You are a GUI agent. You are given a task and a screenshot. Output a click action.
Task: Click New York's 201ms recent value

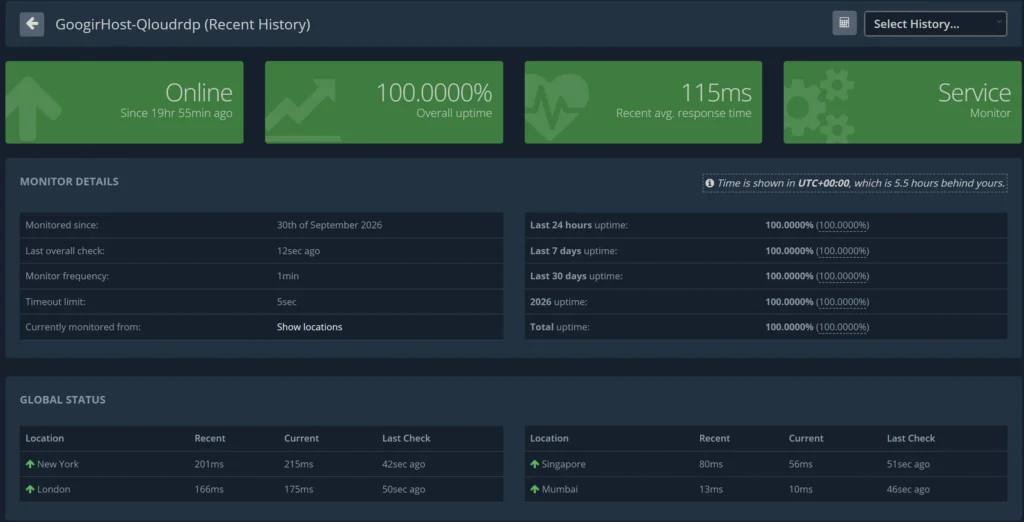click(x=209, y=464)
